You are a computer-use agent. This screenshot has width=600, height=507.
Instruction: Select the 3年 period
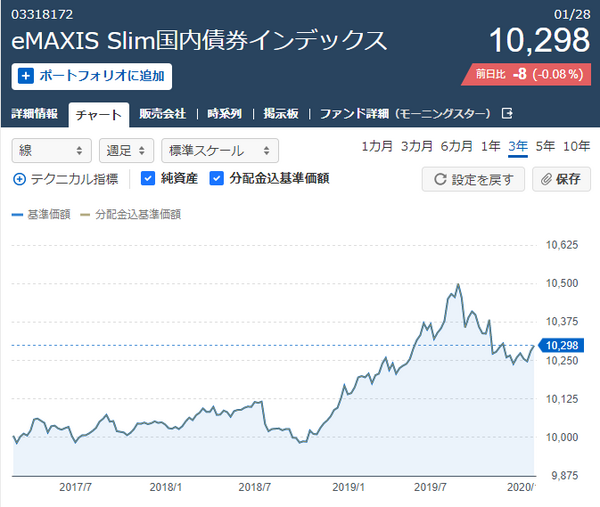(518, 146)
